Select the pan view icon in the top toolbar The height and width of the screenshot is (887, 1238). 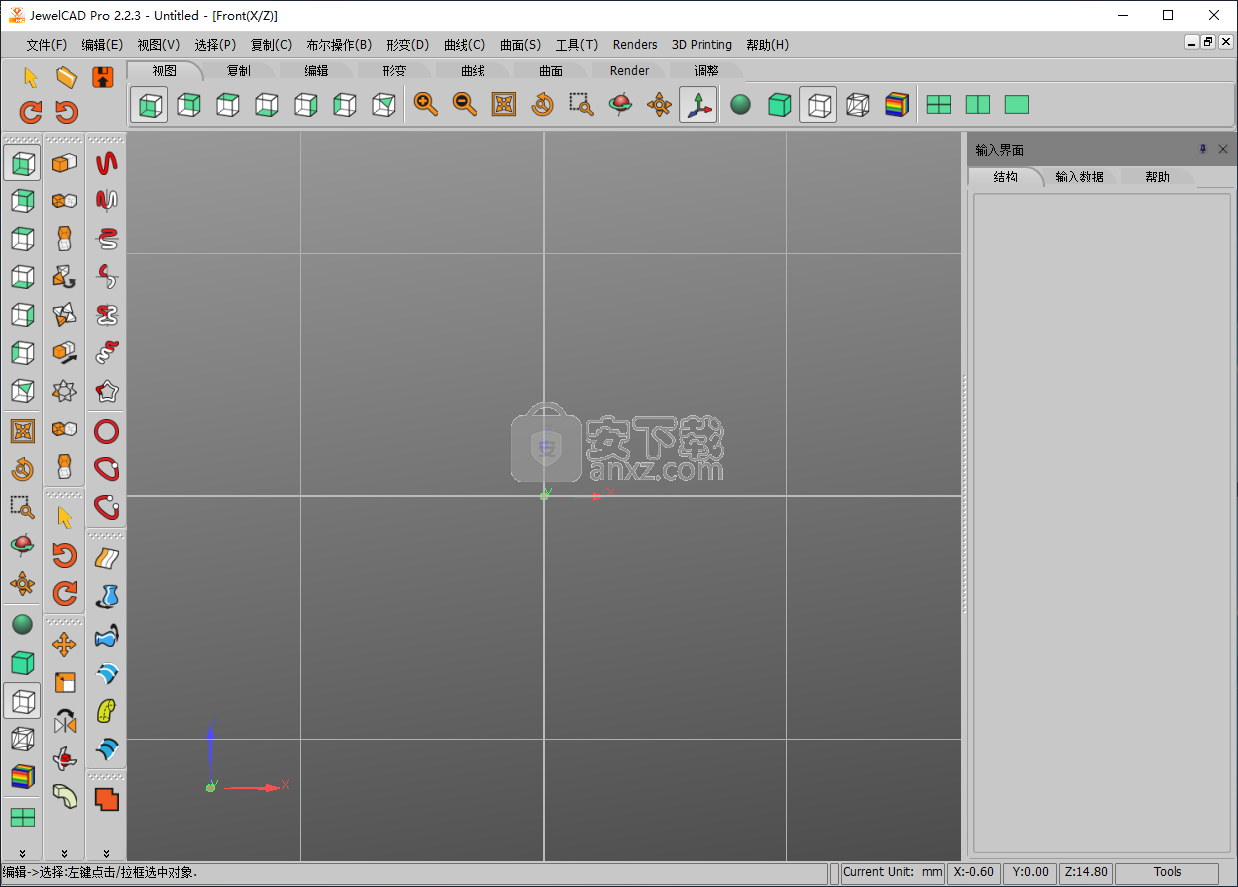click(660, 105)
